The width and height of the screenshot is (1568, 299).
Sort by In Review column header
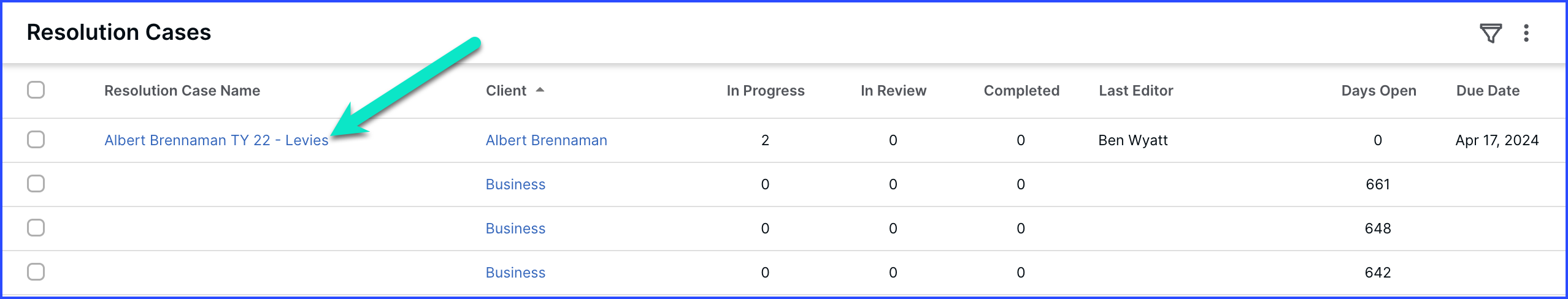coord(893,91)
